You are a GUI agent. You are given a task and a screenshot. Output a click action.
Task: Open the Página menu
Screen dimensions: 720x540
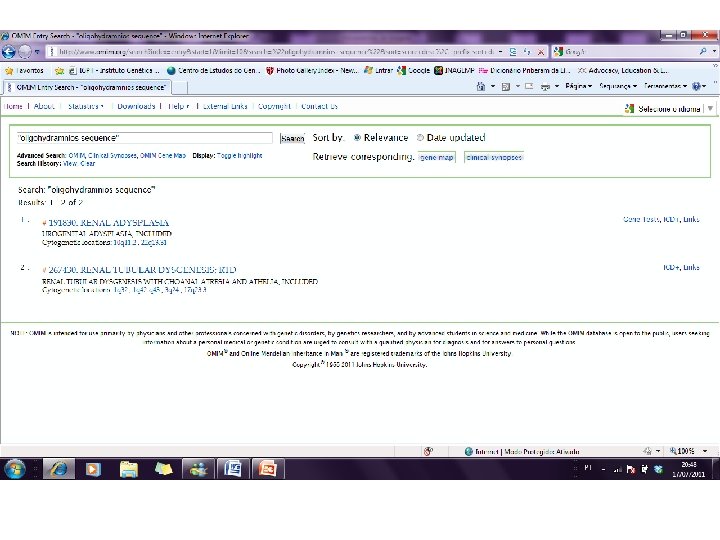coord(578,86)
